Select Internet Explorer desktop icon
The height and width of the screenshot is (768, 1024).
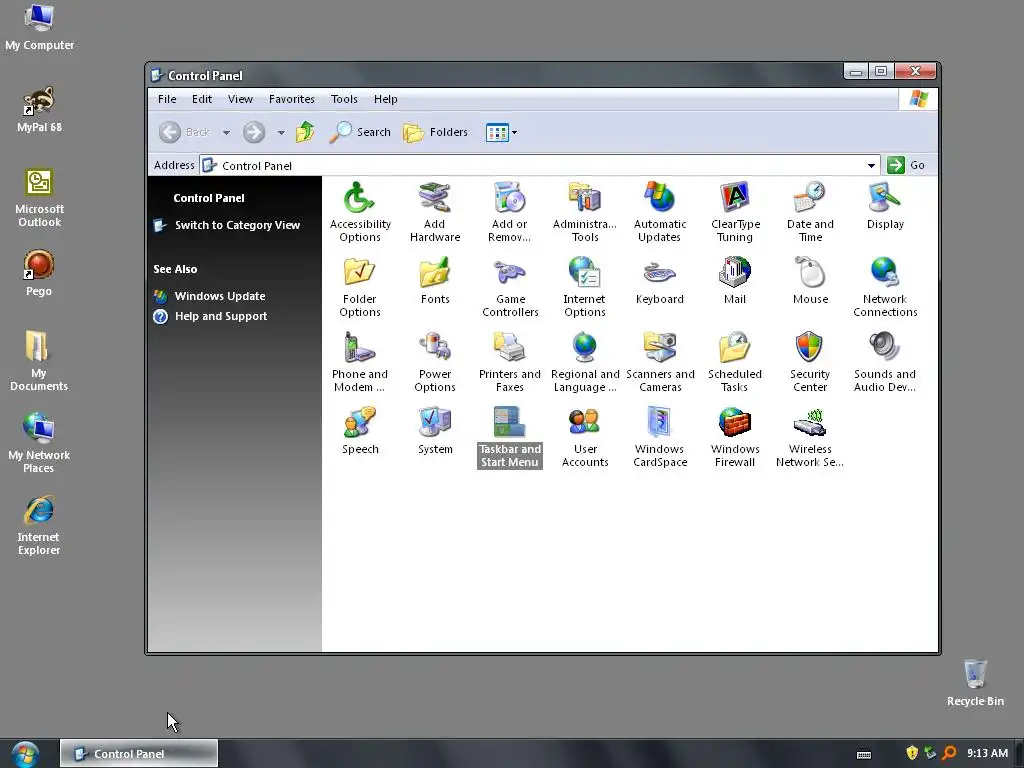pos(39,526)
